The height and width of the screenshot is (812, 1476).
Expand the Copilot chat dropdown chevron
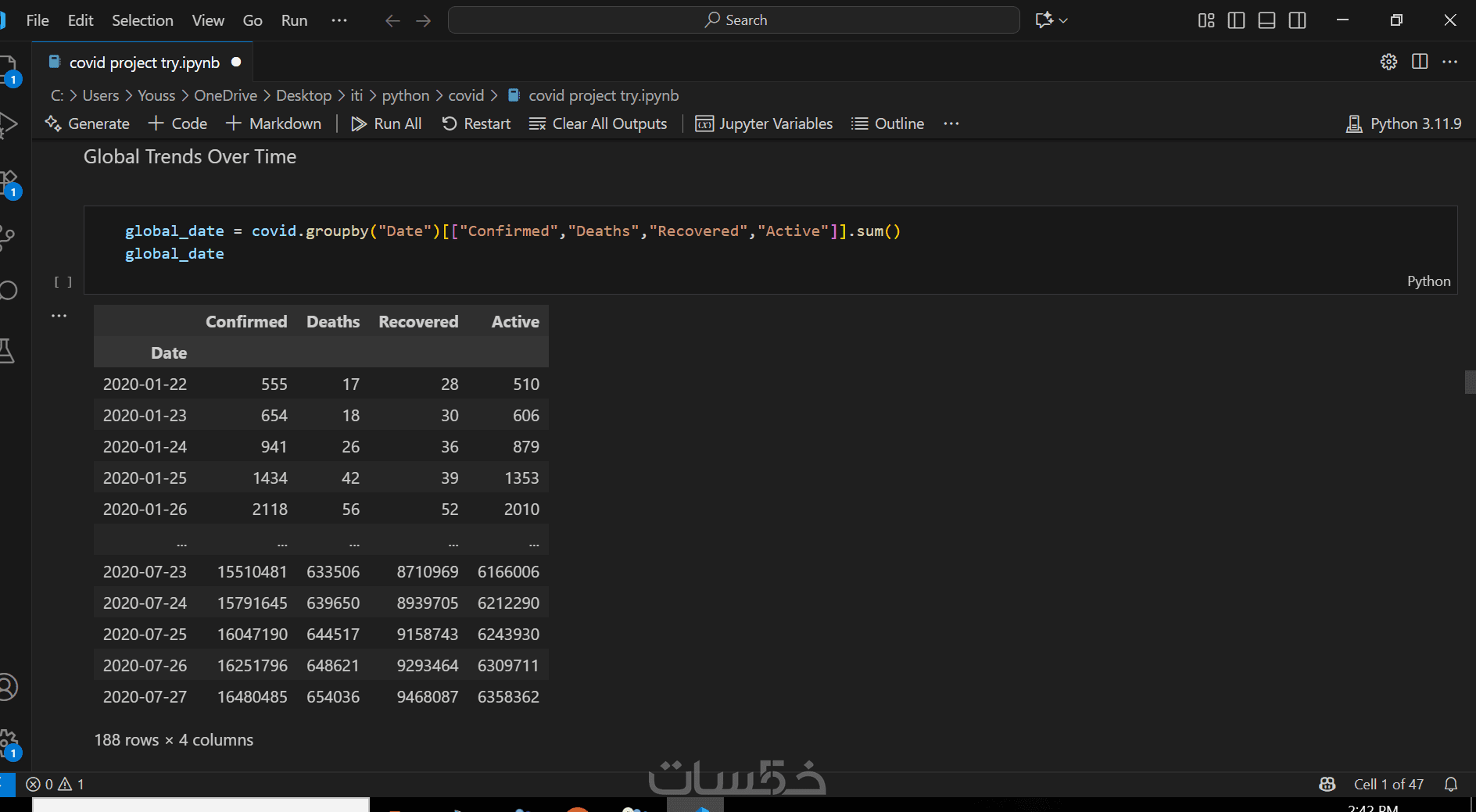click(x=1063, y=20)
